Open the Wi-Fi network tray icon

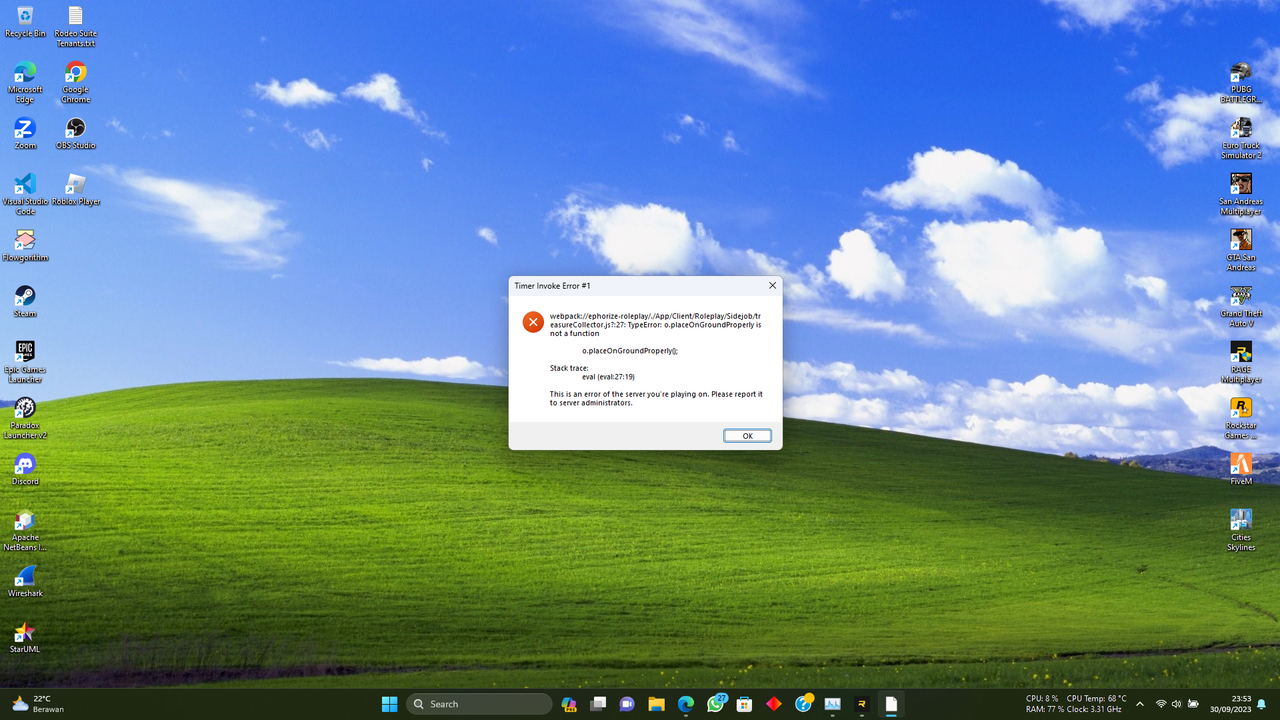click(x=1161, y=704)
